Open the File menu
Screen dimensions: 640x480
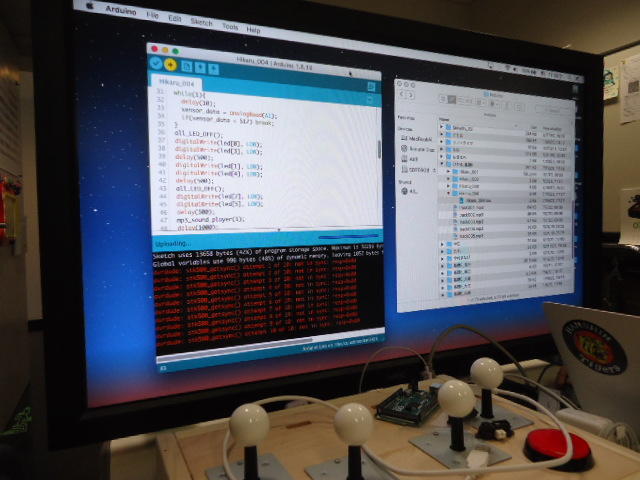click(152, 15)
